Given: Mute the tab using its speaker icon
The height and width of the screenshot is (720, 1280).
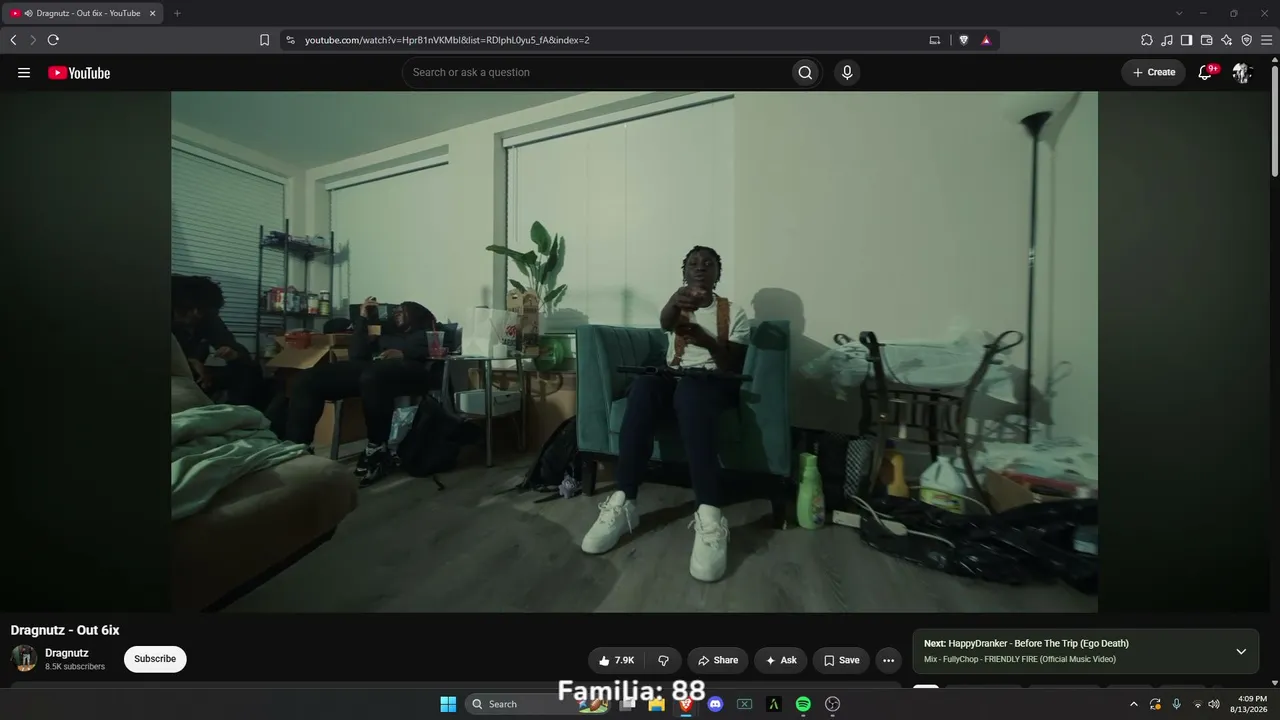Looking at the screenshot, I should [28, 13].
